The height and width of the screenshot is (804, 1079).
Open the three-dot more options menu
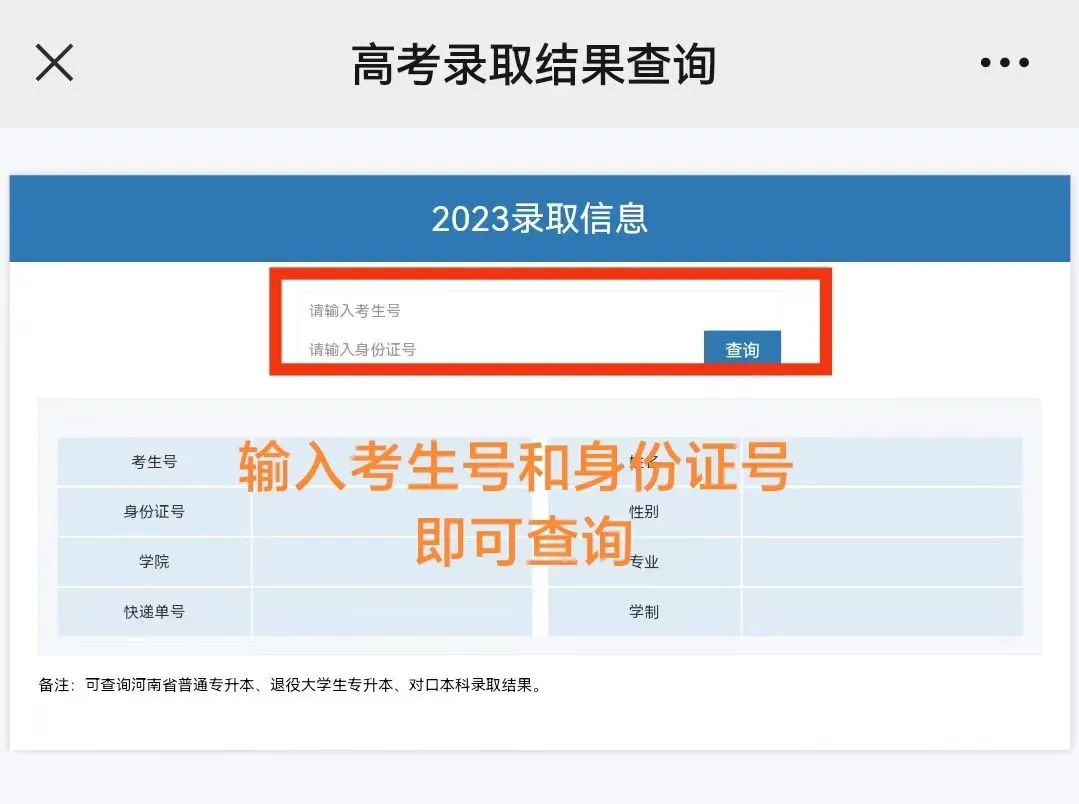pos(1004,63)
